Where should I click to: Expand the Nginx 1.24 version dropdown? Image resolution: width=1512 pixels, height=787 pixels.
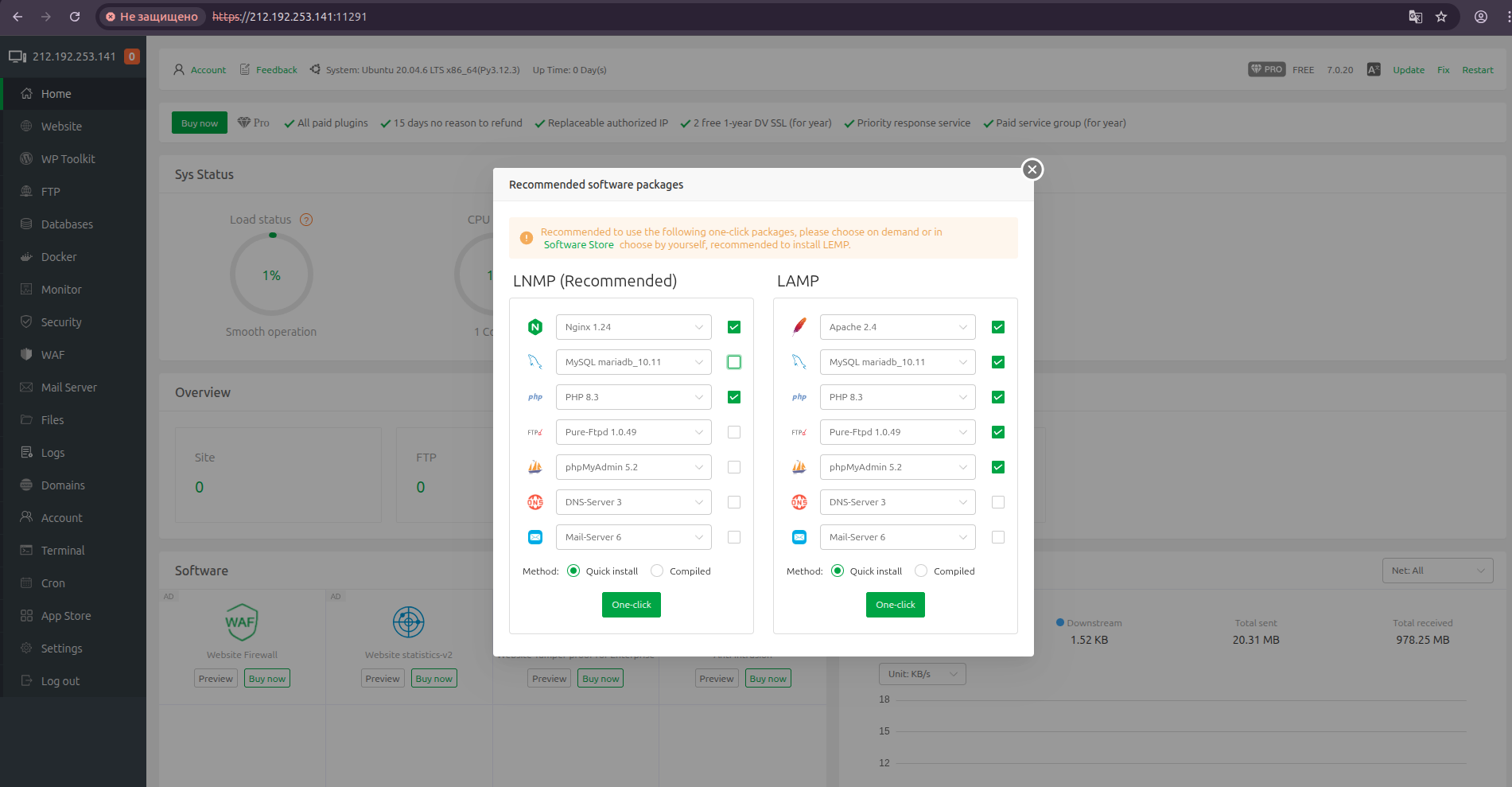[634, 327]
